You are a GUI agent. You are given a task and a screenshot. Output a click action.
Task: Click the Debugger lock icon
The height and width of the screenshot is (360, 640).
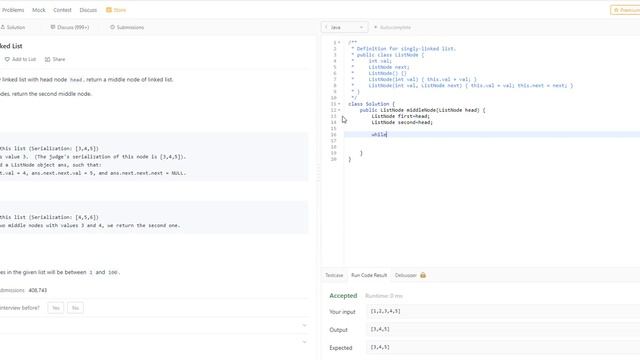coord(423,276)
